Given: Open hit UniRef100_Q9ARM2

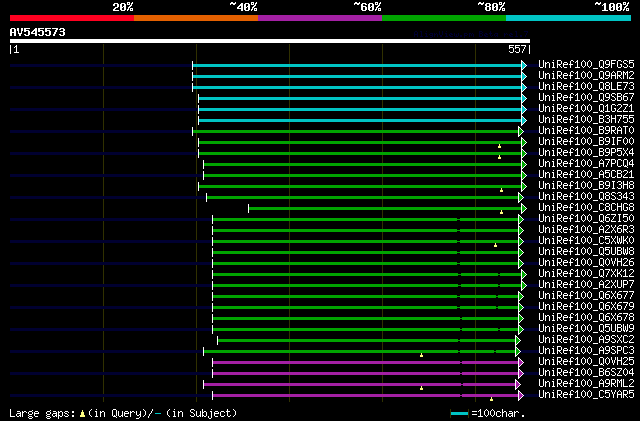Looking at the screenshot, I should [586, 76].
